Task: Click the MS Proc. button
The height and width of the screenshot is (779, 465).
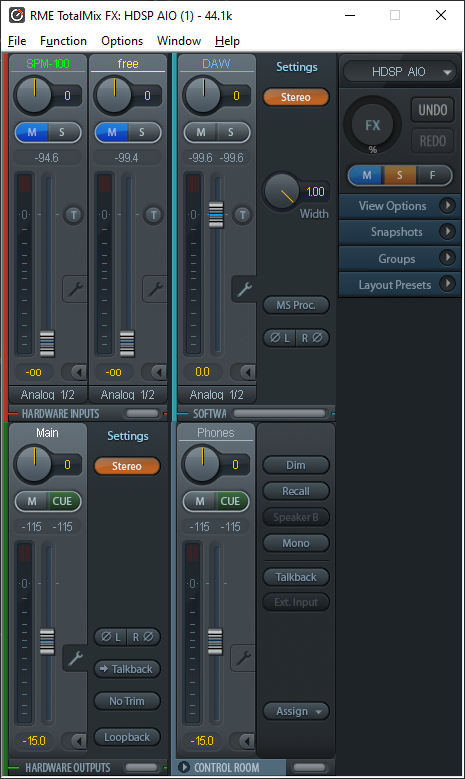Action: click(x=296, y=305)
